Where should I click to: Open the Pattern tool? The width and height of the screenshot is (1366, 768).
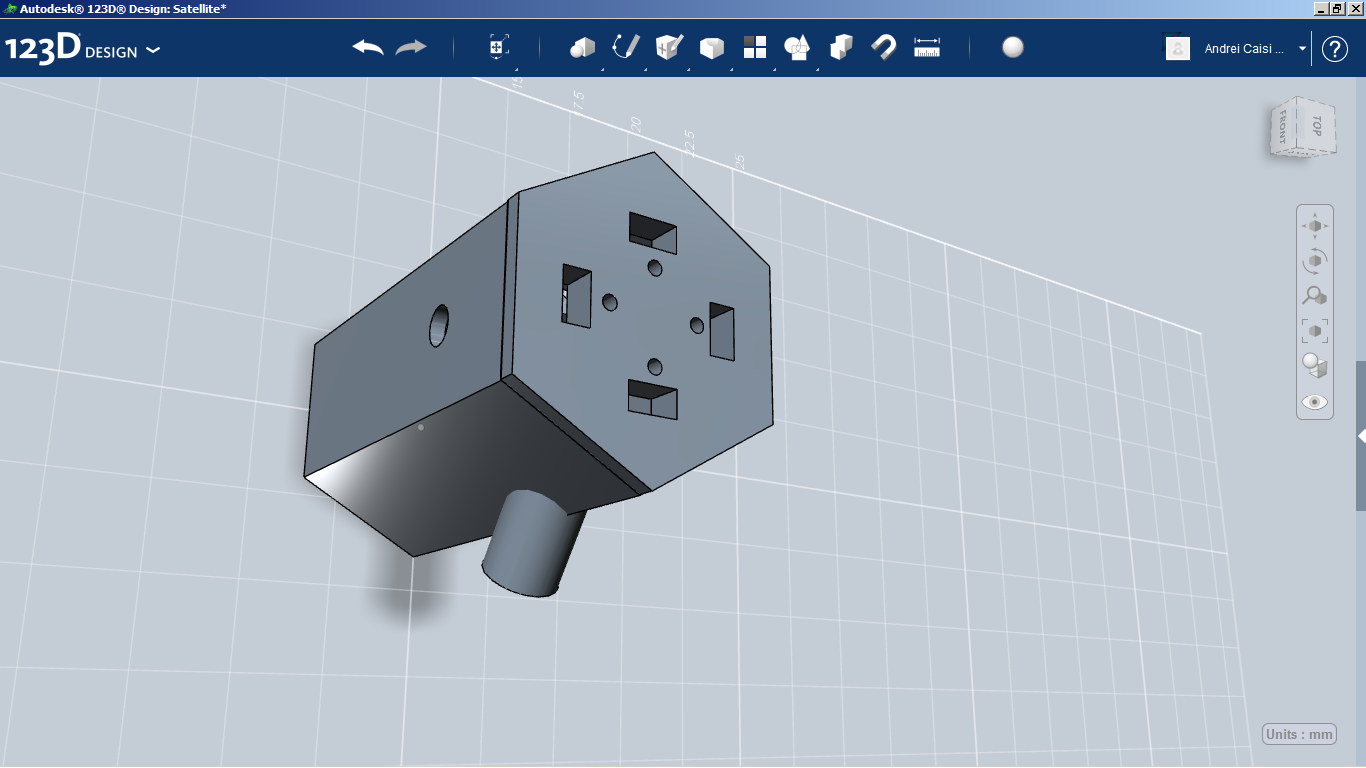click(755, 47)
